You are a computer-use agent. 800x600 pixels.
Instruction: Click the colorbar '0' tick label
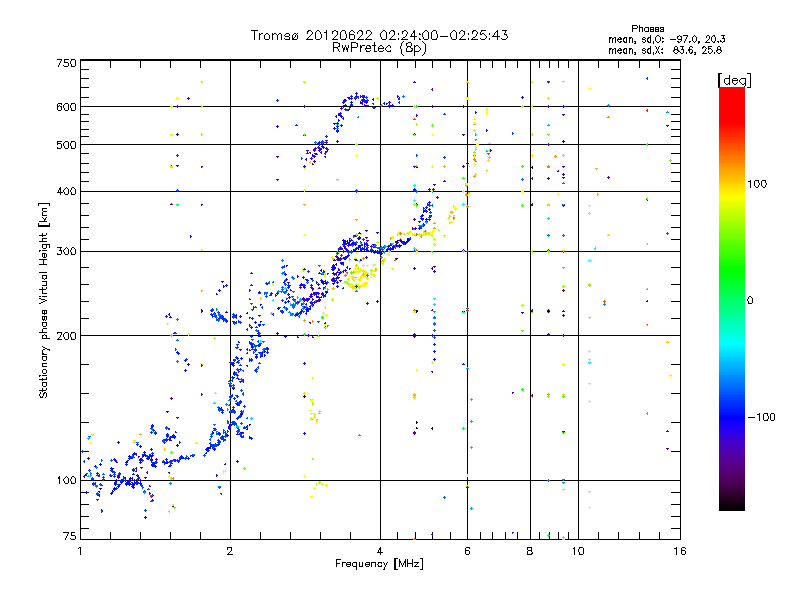pyautogui.click(x=750, y=300)
